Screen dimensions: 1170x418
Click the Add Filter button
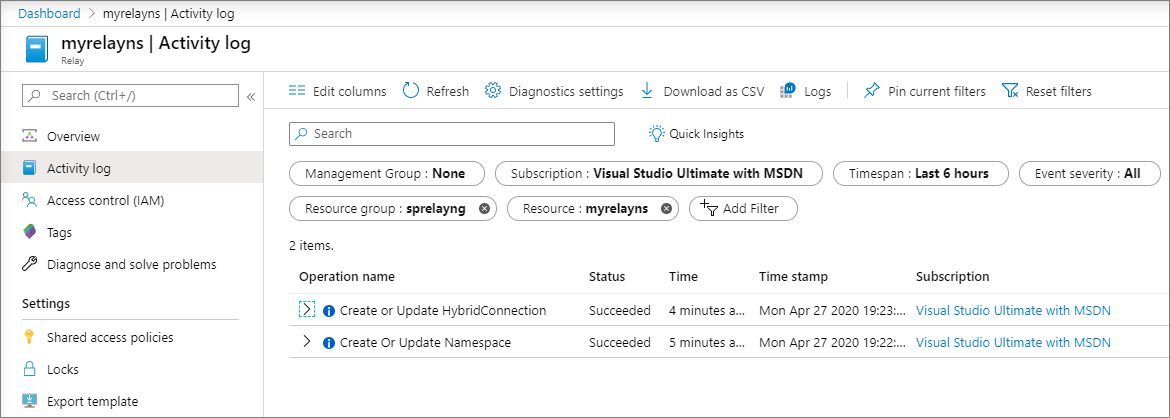coord(743,209)
